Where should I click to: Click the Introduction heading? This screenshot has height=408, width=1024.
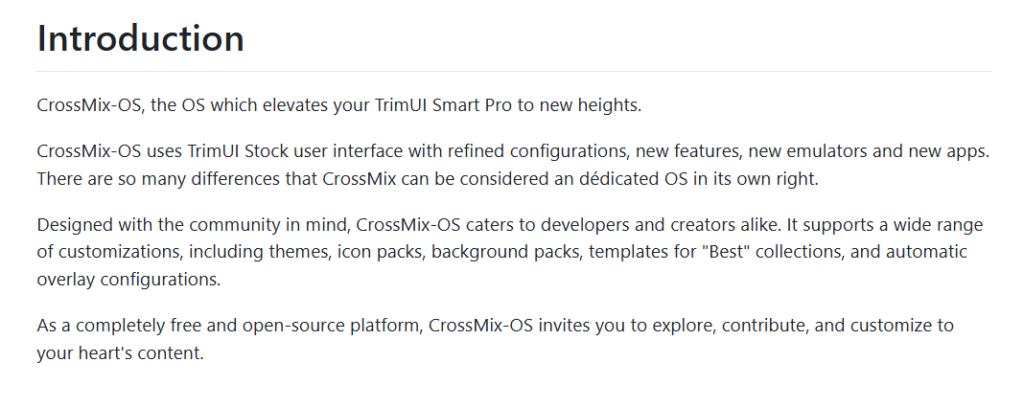coord(140,38)
